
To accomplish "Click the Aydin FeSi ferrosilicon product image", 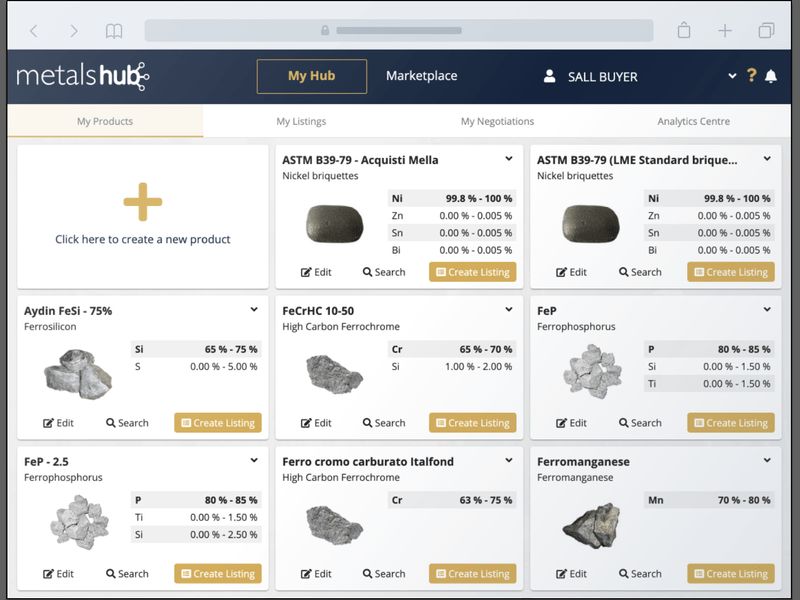I will [x=78, y=374].
